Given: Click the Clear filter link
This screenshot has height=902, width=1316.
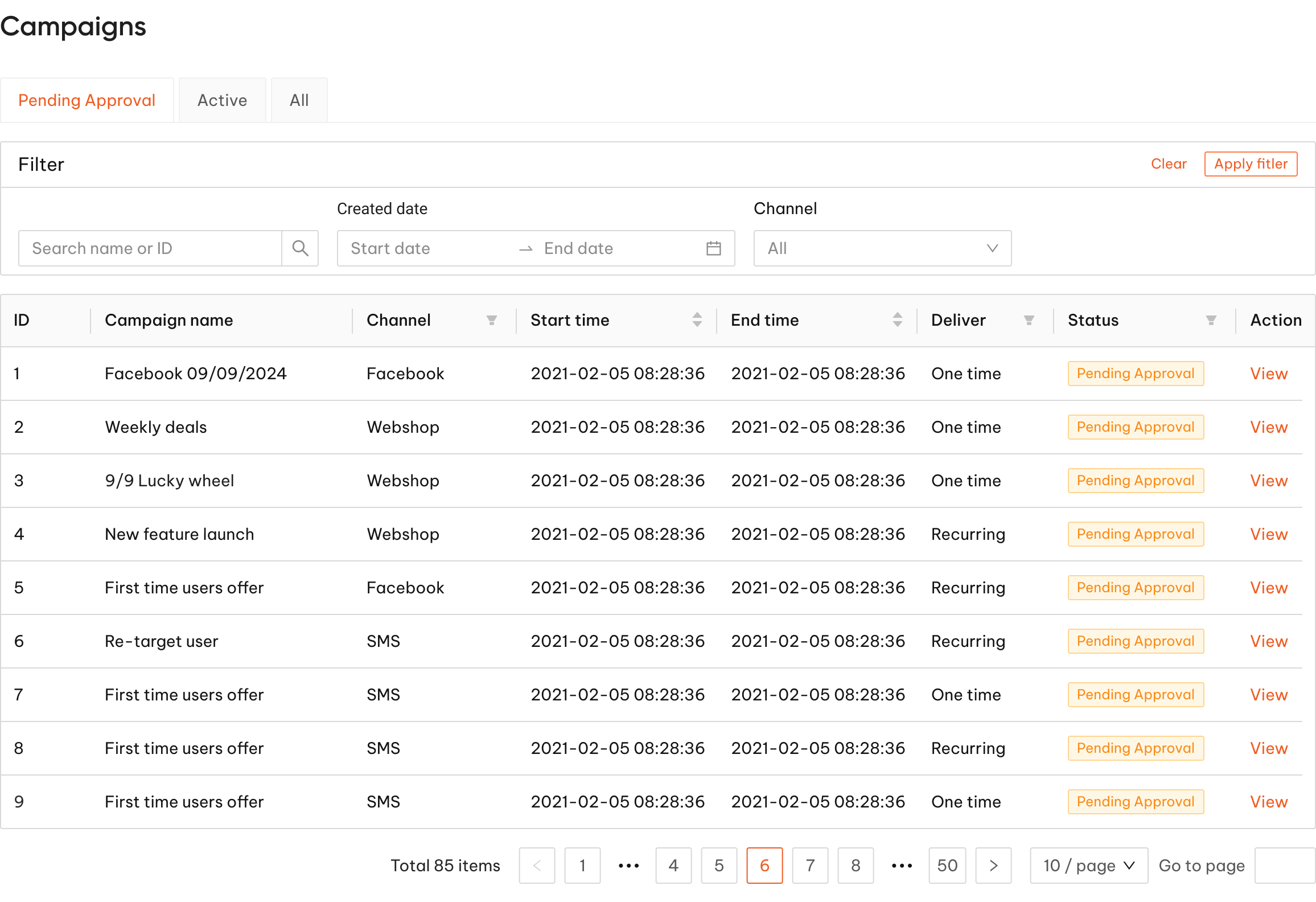Looking at the screenshot, I should tap(1169, 164).
